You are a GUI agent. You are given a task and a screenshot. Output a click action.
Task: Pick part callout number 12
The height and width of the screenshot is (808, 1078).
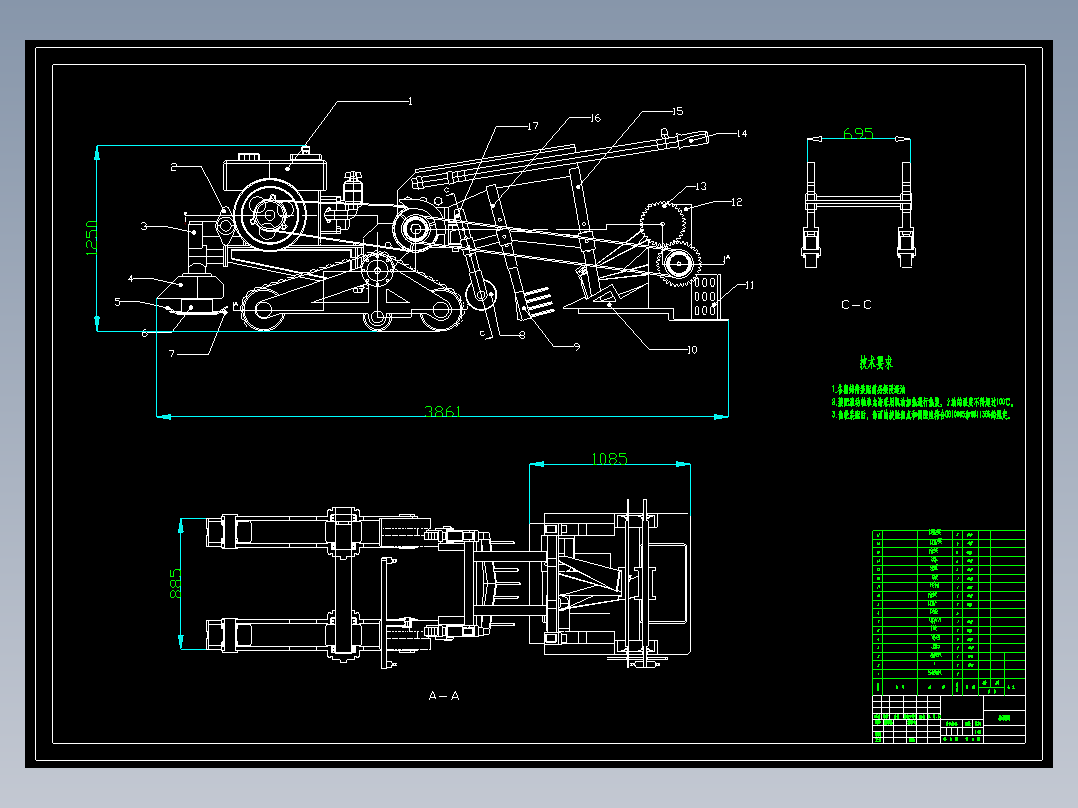click(736, 202)
